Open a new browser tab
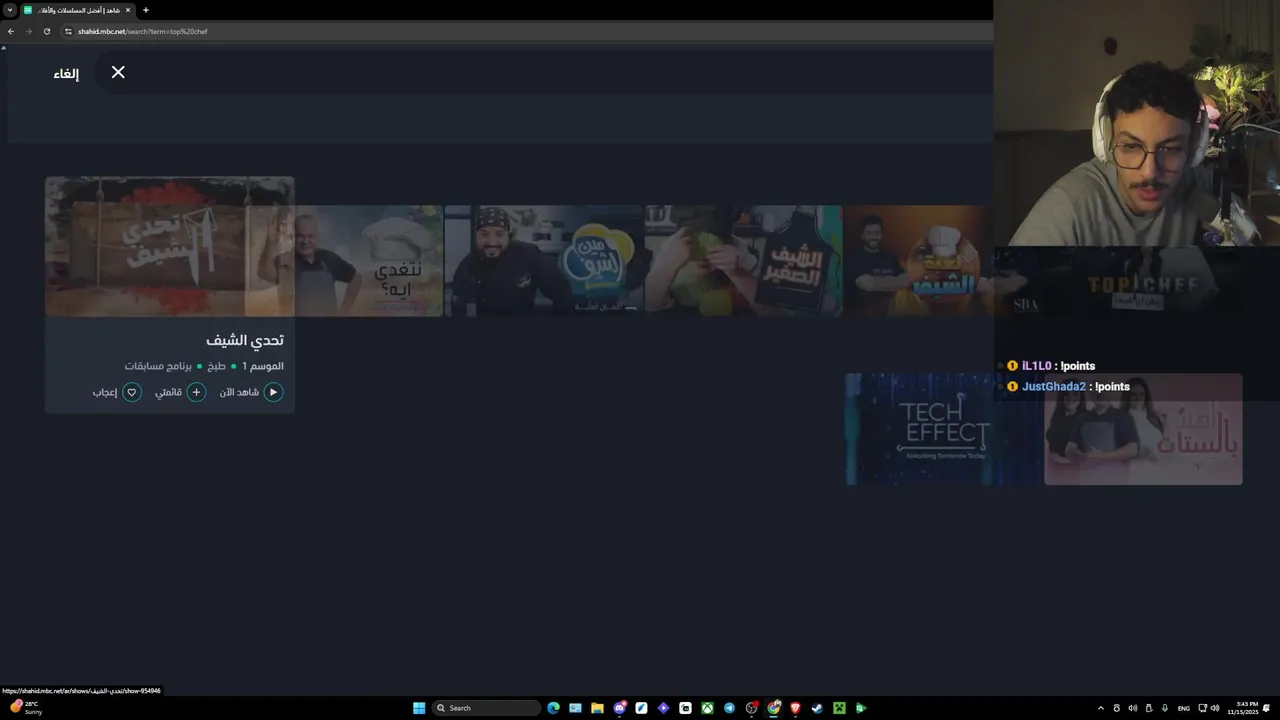 146,10
